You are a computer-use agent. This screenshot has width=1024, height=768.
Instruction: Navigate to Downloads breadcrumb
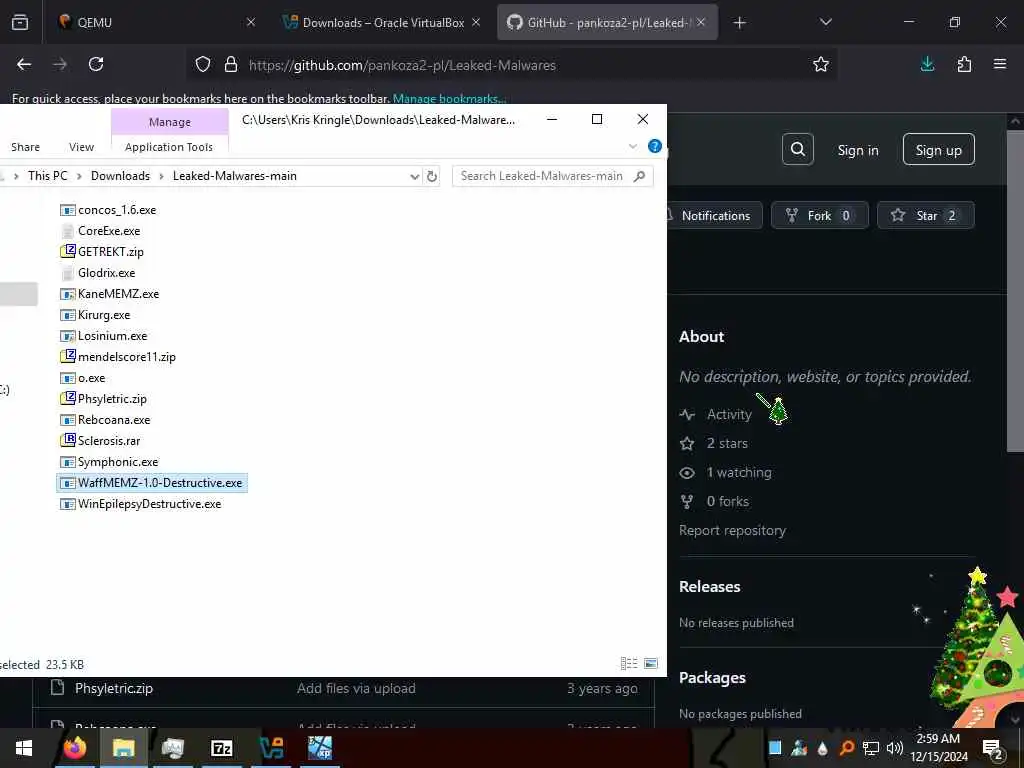point(120,176)
